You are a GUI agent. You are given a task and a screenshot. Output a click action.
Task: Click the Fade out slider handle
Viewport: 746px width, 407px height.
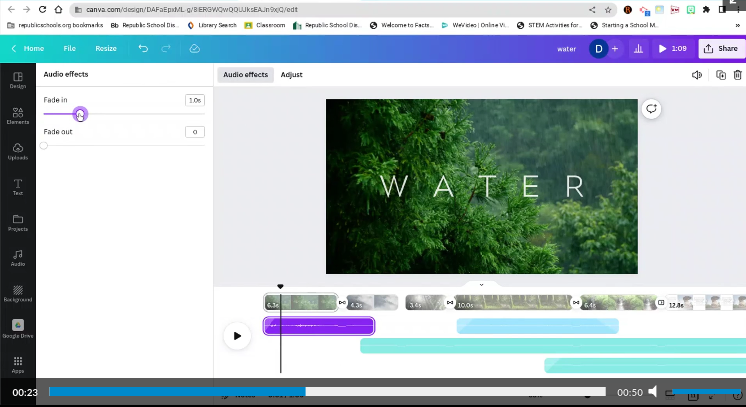[x=44, y=146]
